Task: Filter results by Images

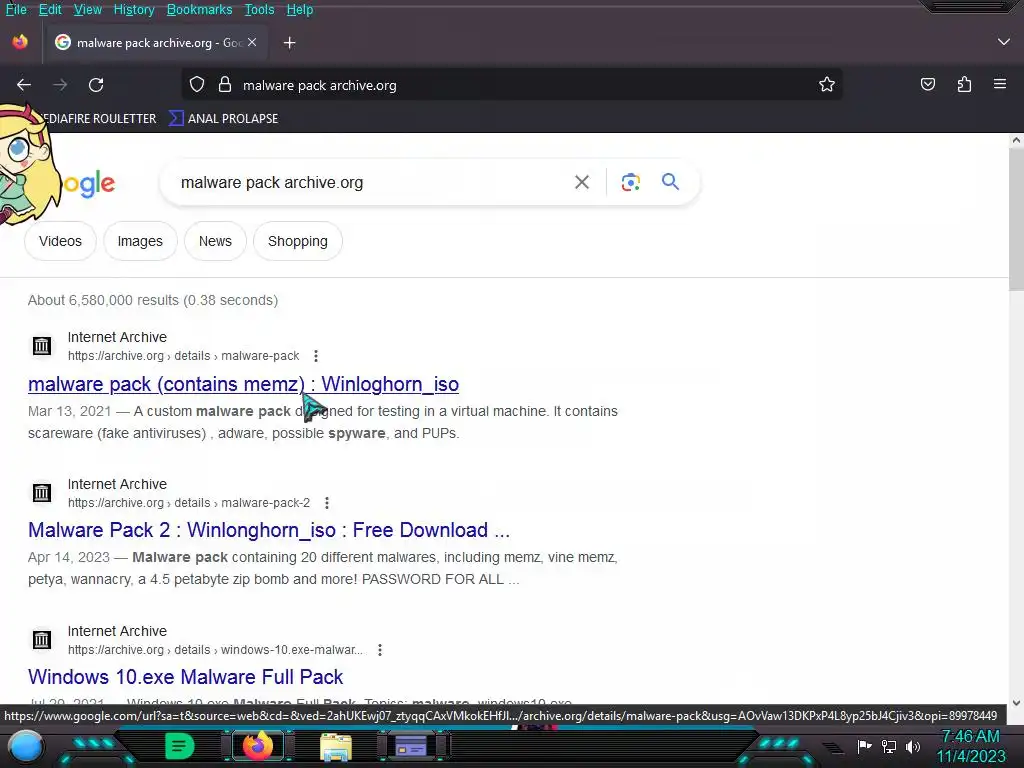Action: [x=140, y=241]
